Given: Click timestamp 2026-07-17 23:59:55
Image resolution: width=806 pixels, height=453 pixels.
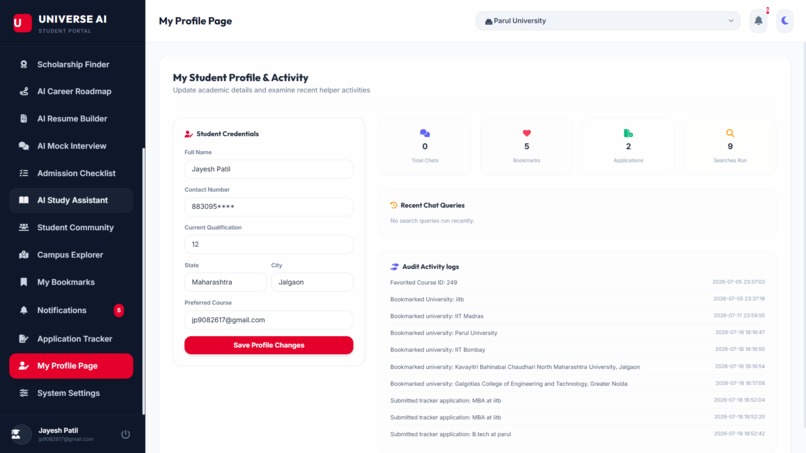Looking at the screenshot, I should (x=739, y=316).
